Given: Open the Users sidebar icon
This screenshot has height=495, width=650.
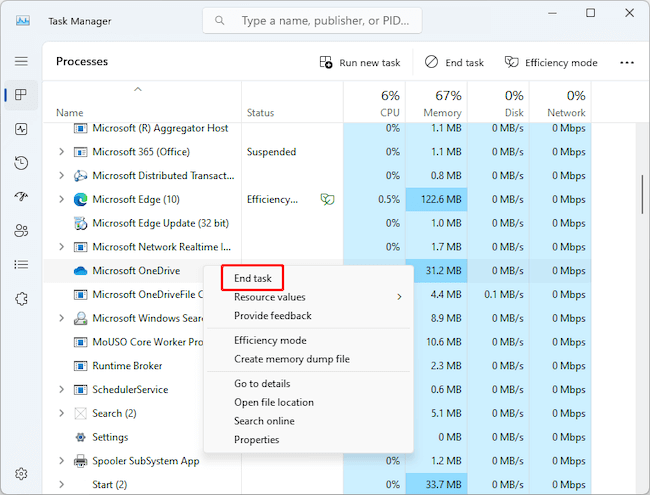Looking at the screenshot, I should tap(21, 231).
